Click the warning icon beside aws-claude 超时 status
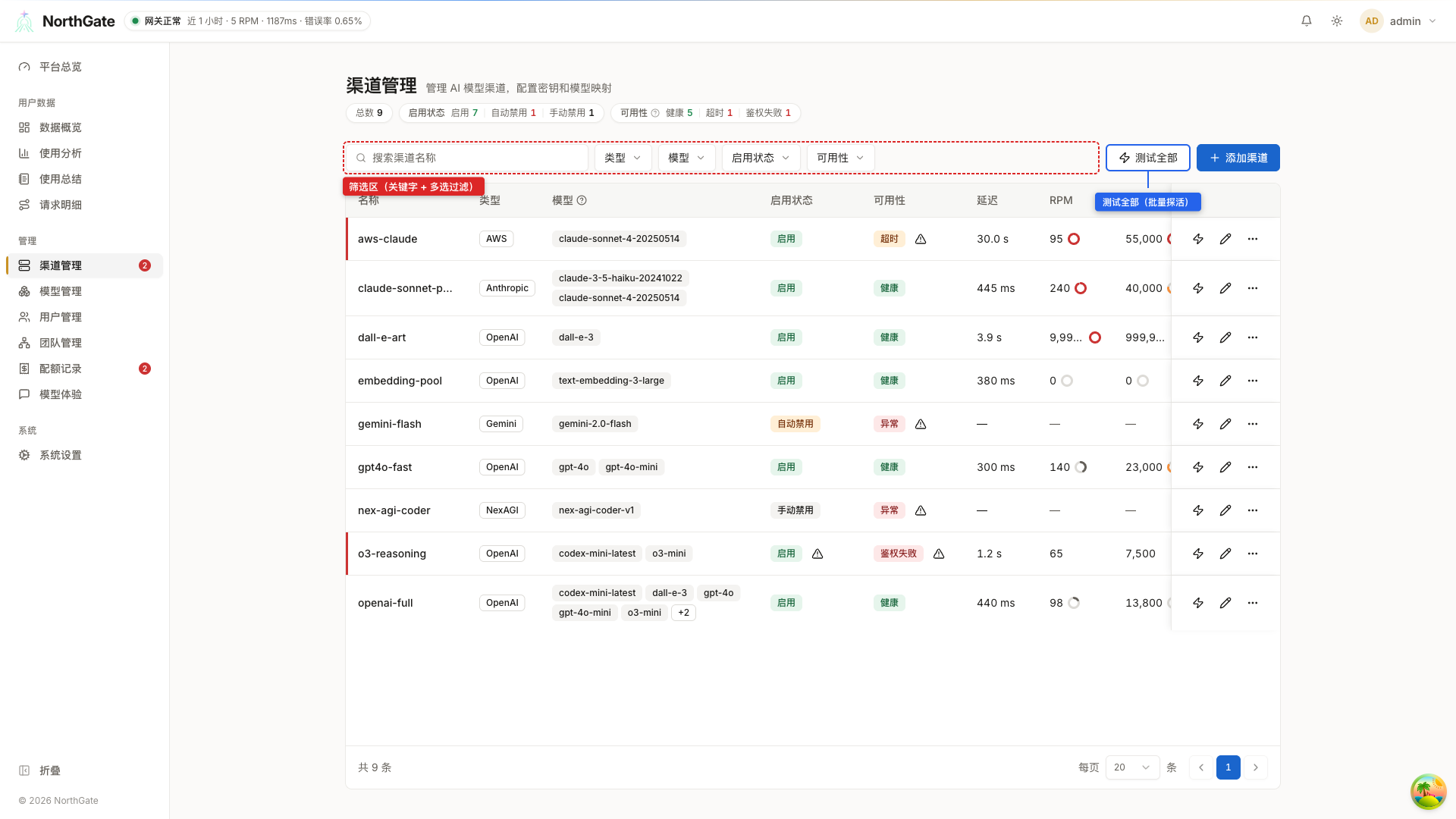The height and width of the screenshot is (819, 1456). [x=921, y=239]
